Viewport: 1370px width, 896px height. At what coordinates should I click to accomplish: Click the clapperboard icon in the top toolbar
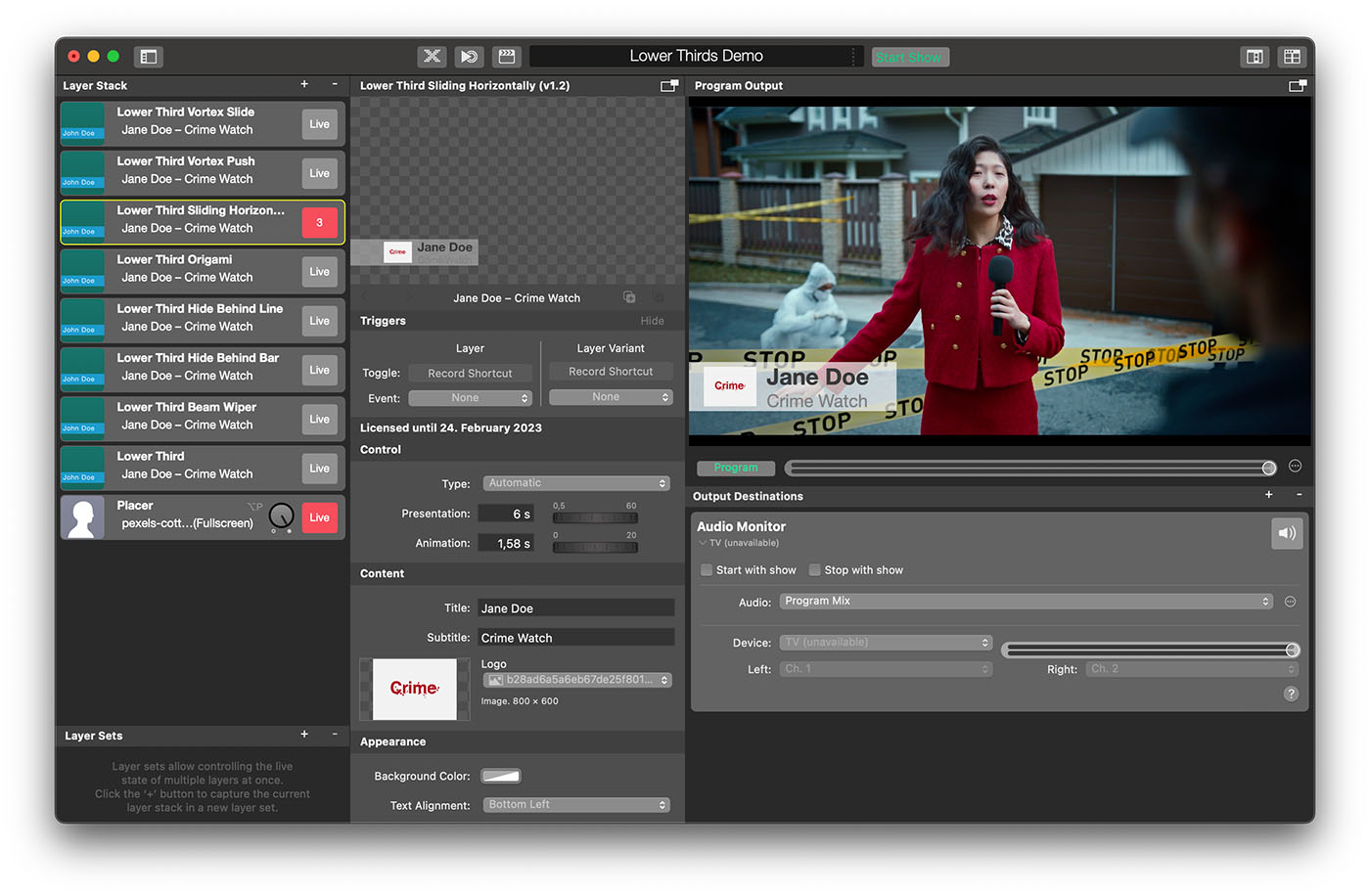506,56
